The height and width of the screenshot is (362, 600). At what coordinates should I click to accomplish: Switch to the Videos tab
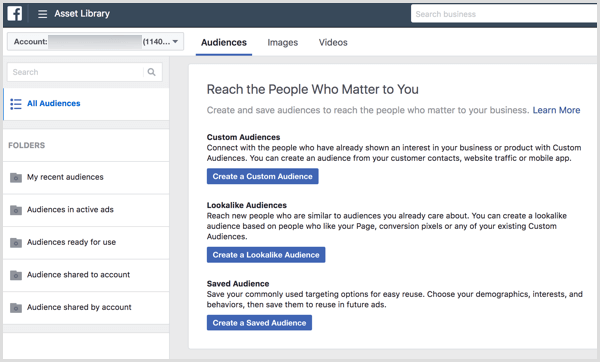pyautogui.click(x=333, y=42)
